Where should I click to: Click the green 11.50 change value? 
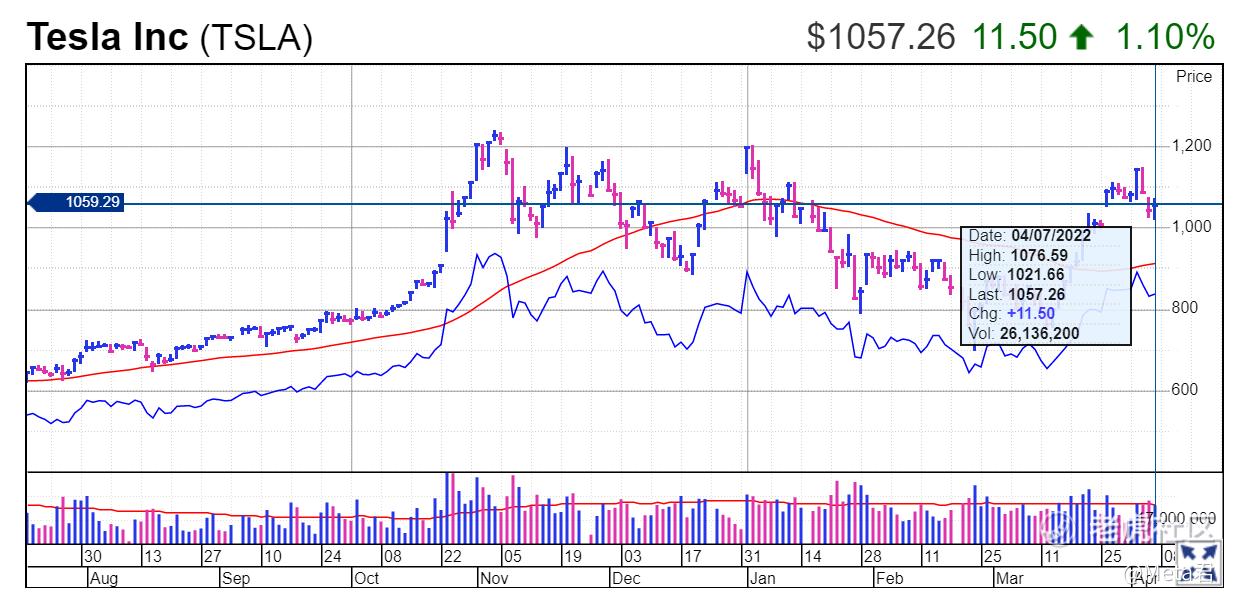[1014, 37]
